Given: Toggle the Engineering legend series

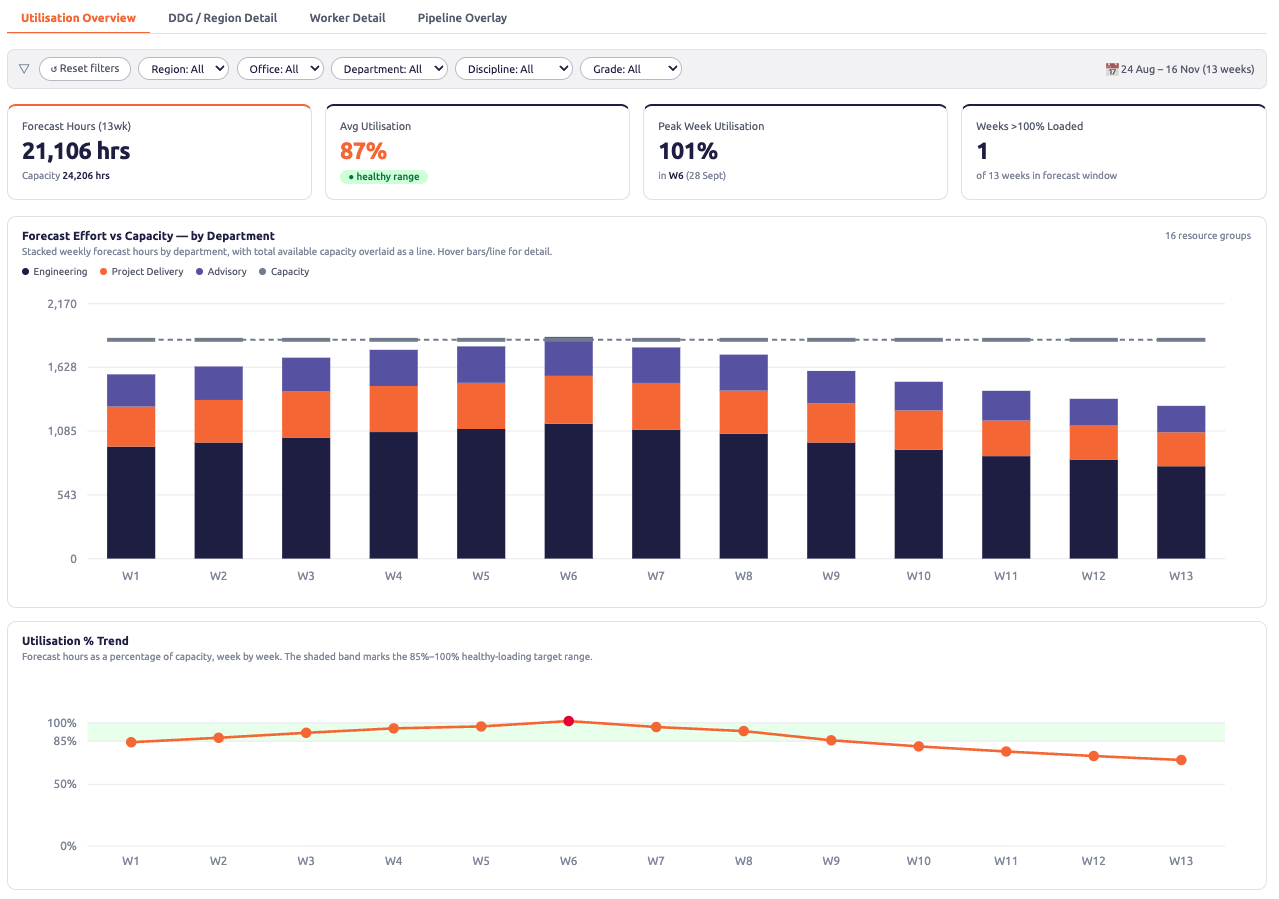Looking at the screenshot, I should click(55, 272).
